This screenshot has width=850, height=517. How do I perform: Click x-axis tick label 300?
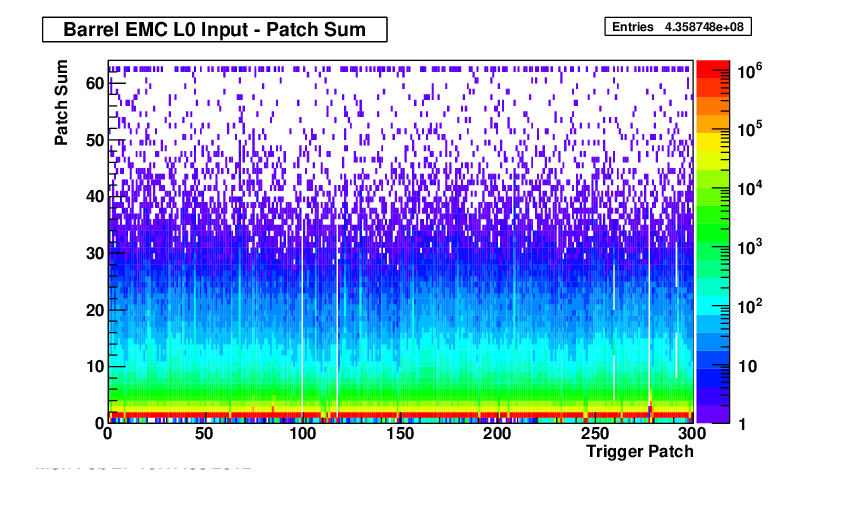coord(692,434)
